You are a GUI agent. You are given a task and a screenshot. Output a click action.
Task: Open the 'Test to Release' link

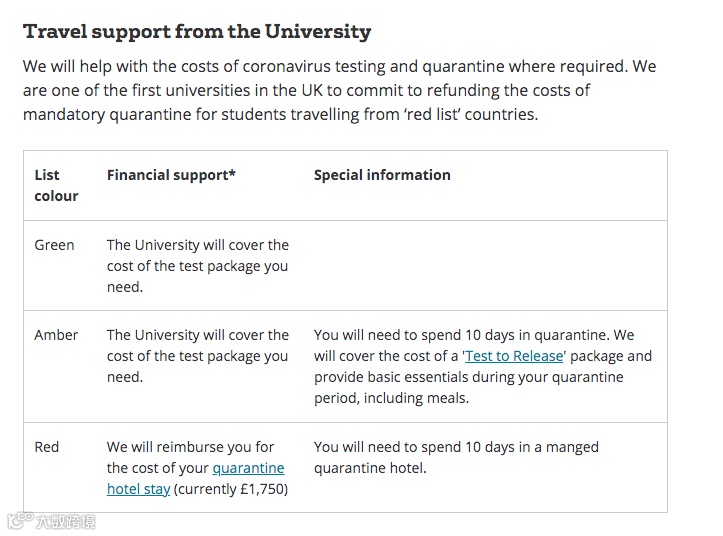pyautogui.click(x=515, y=356)
